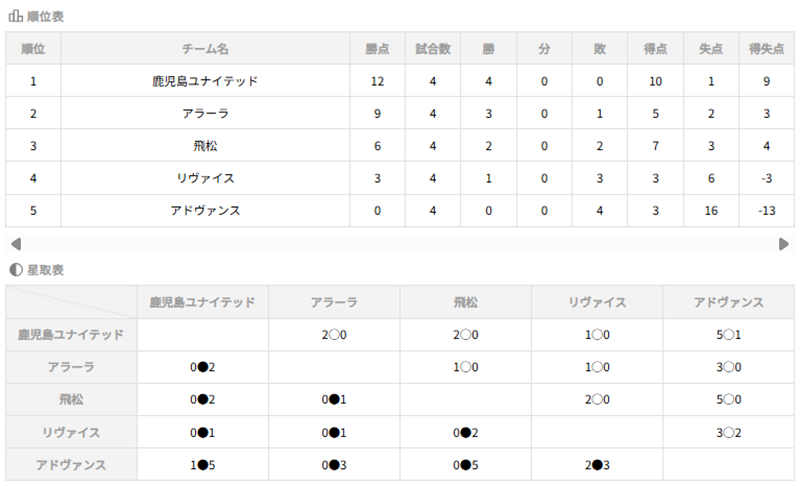Click アドヴァンス in the fifth standings row
This screenshot has width=800, height=486.
[205, 211]
